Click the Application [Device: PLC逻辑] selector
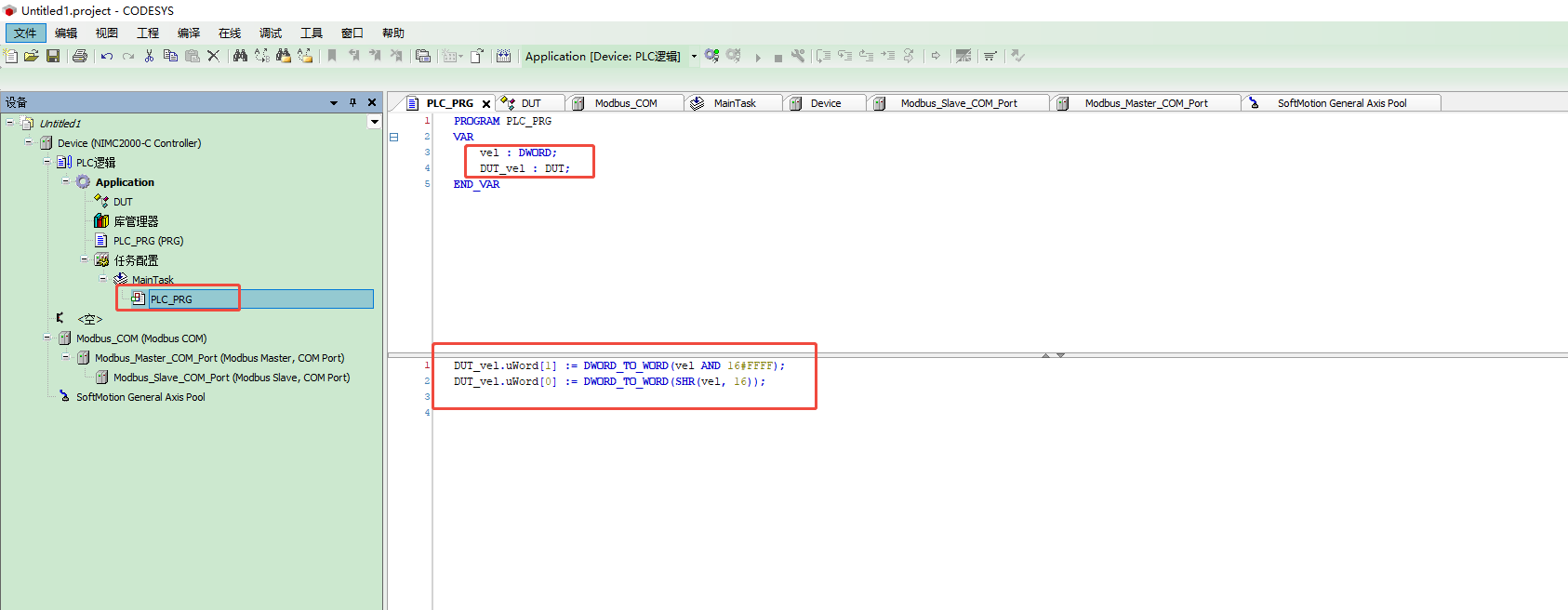This screenshot has height=610, width=1568. tap(603, 56)
